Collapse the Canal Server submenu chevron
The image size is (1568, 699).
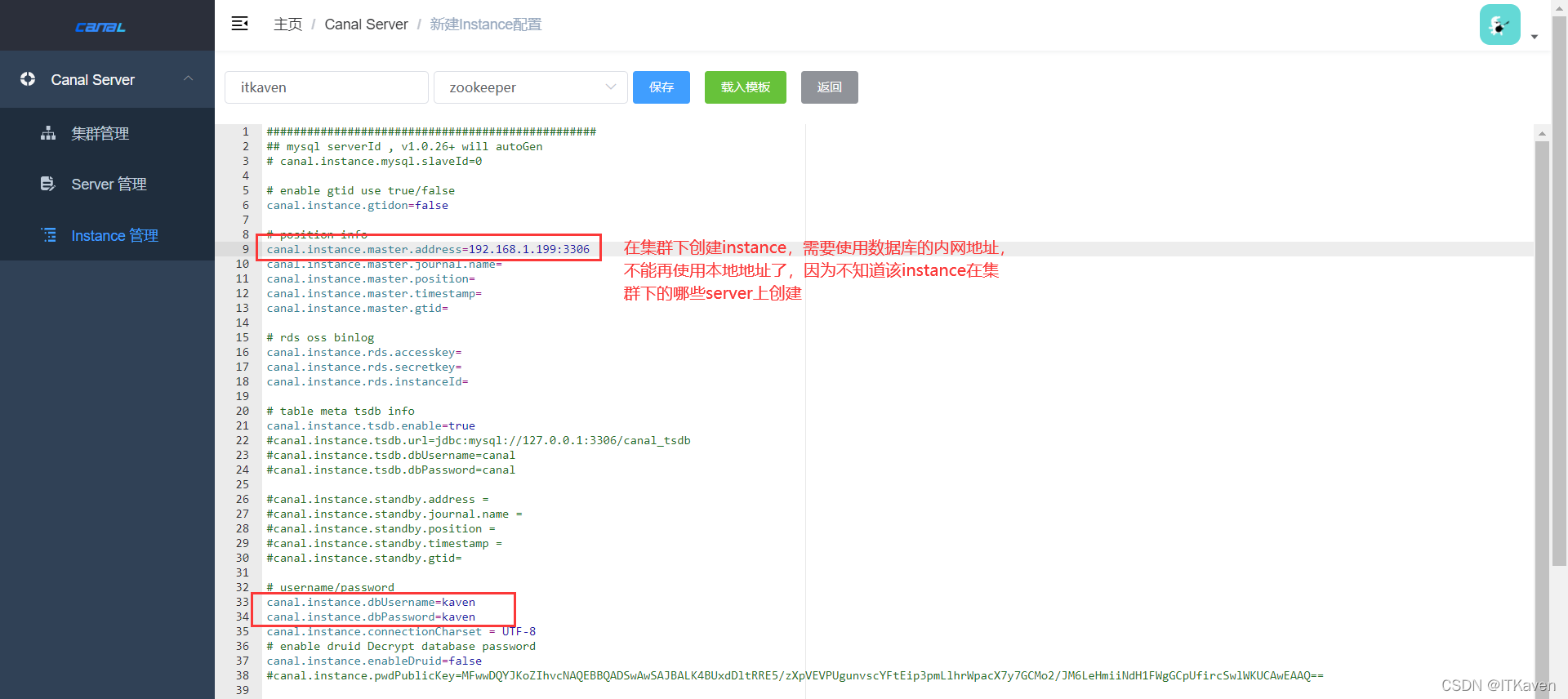pyautogui.click(x=189, y=78)
